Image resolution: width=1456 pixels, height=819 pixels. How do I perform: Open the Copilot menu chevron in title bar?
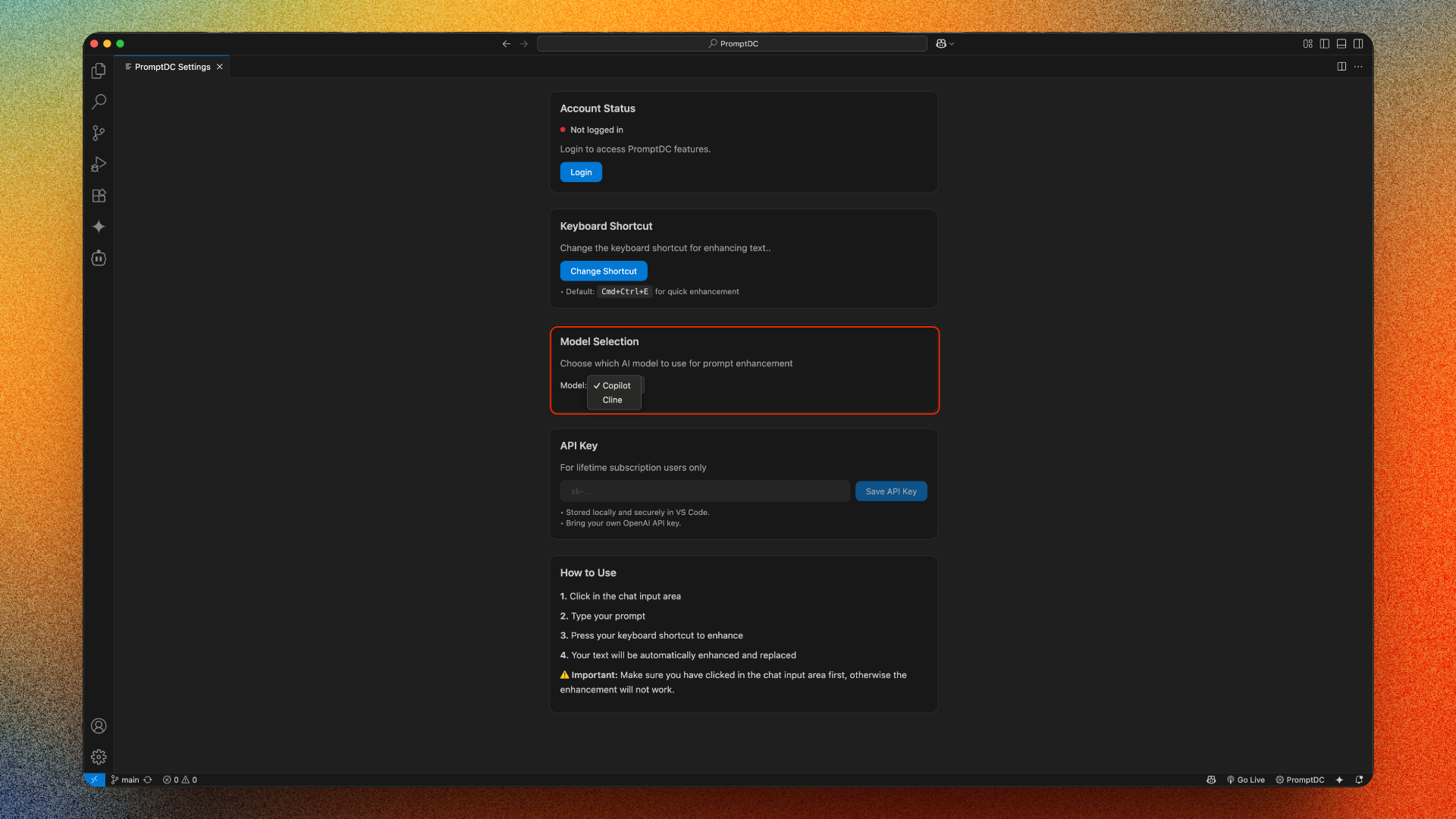point(952,44)
